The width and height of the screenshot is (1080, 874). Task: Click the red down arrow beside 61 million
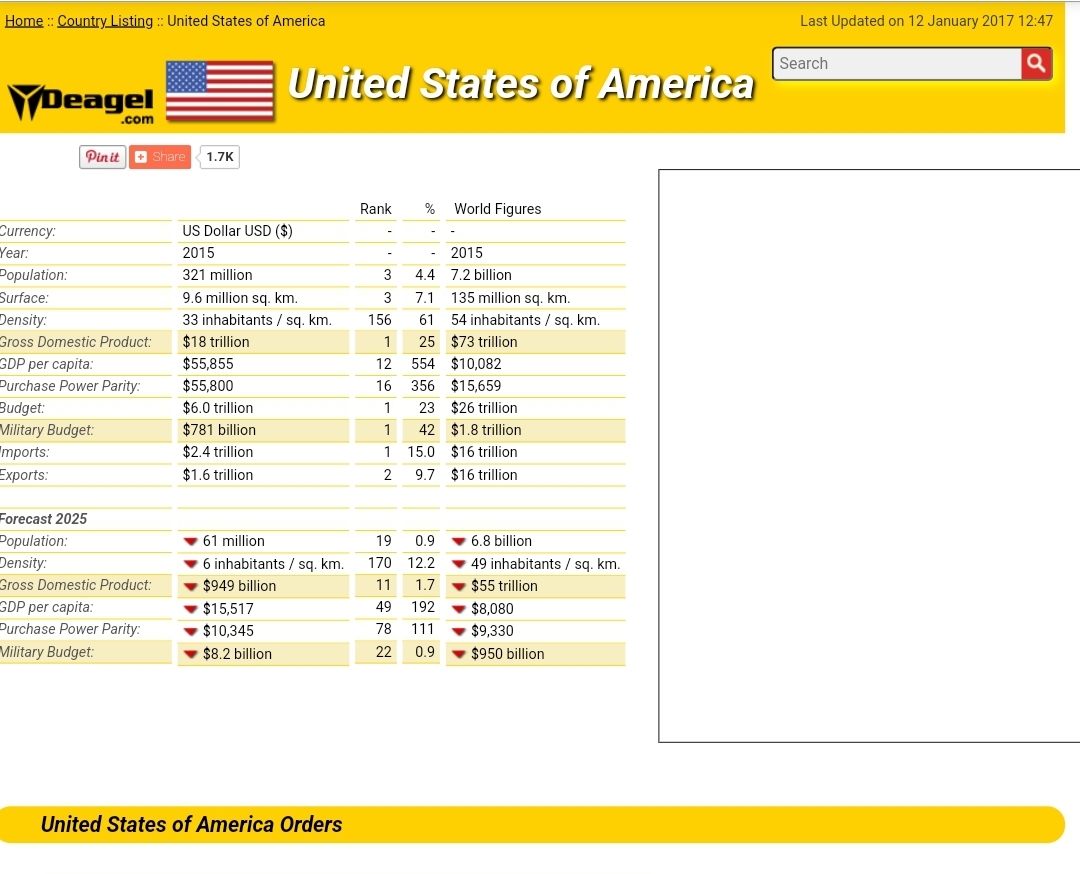[191, 541]
